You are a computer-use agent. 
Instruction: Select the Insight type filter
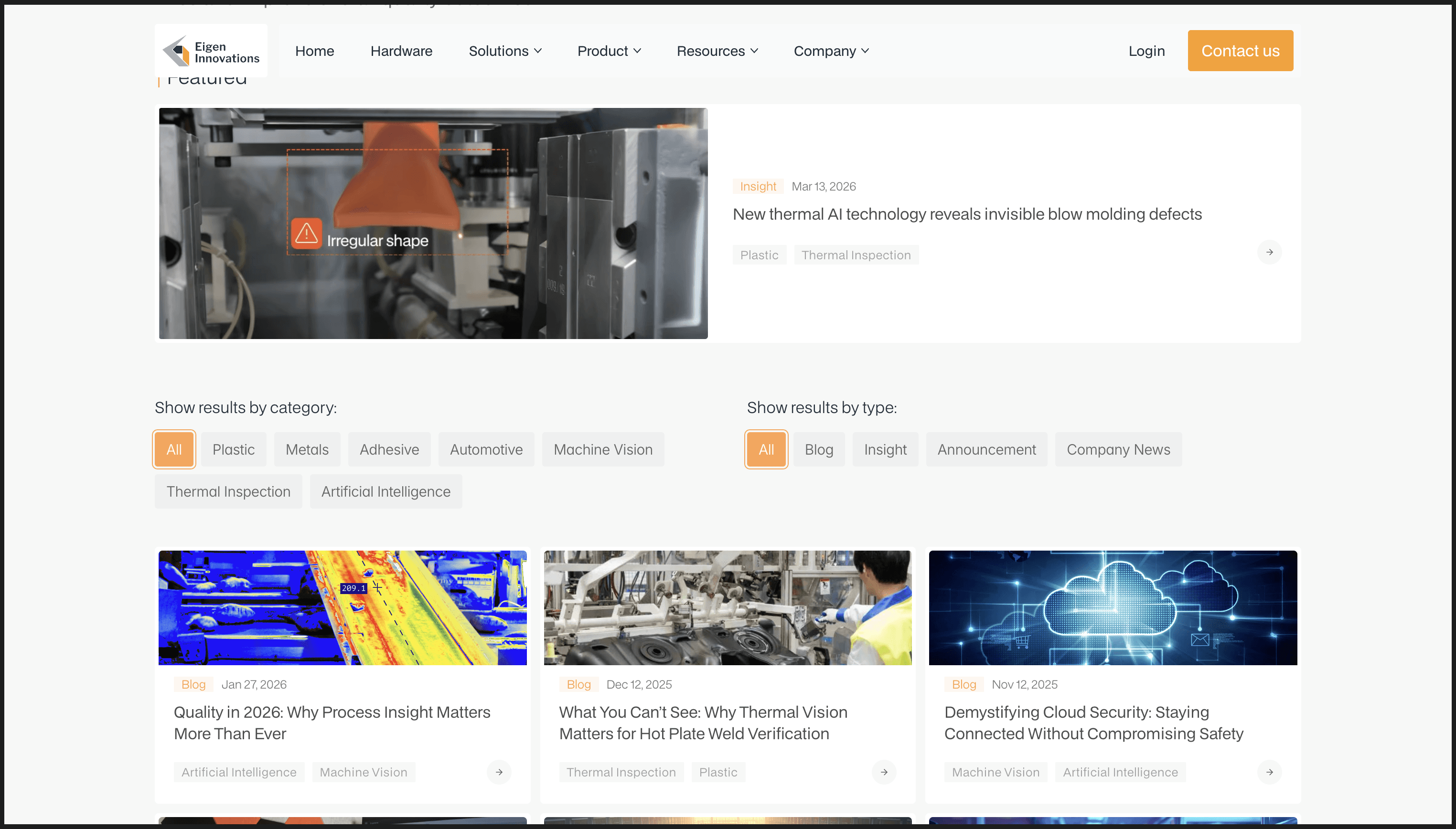coord(885,449)
